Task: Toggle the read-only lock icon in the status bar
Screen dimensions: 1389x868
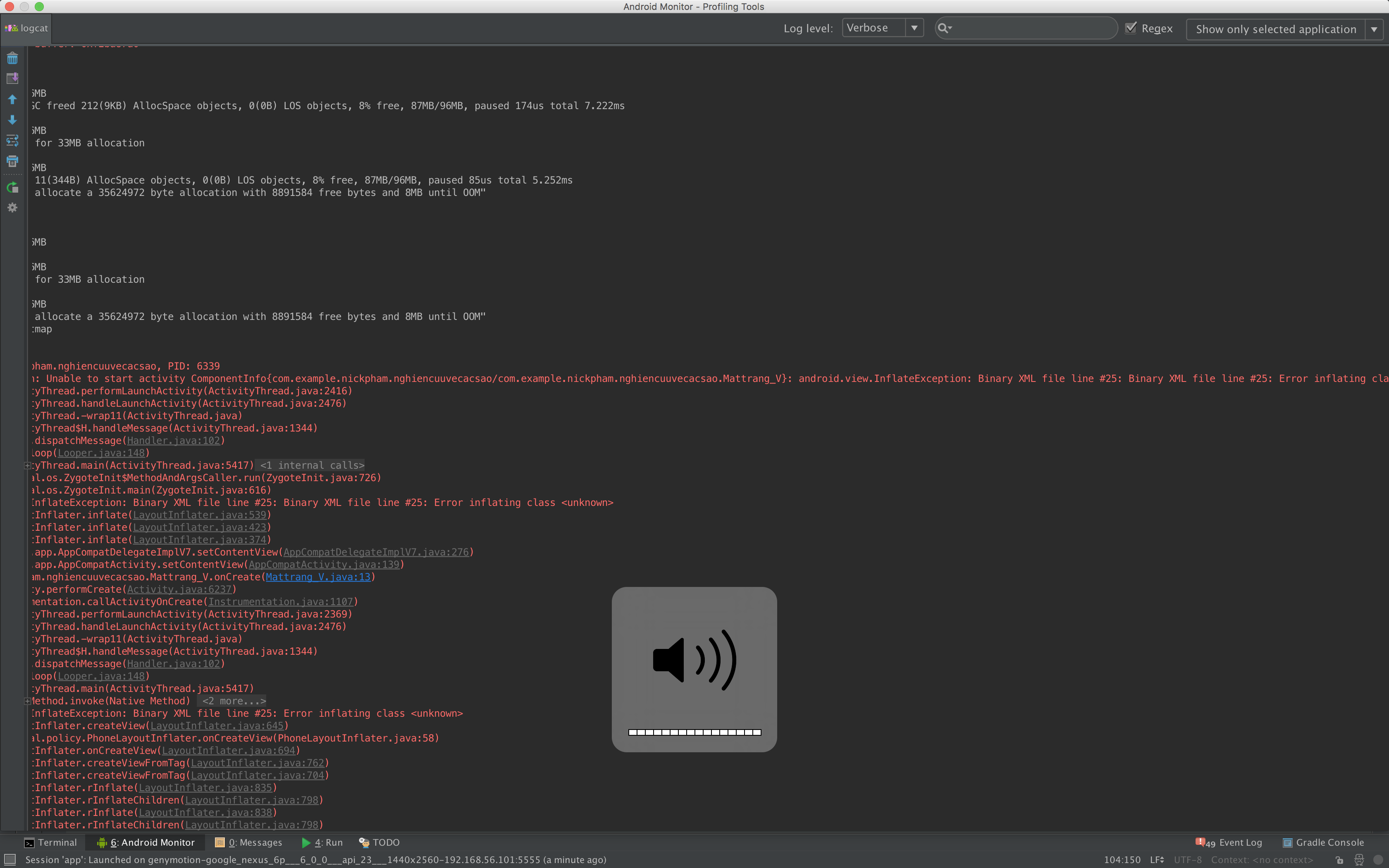Action: (1339, 859)
